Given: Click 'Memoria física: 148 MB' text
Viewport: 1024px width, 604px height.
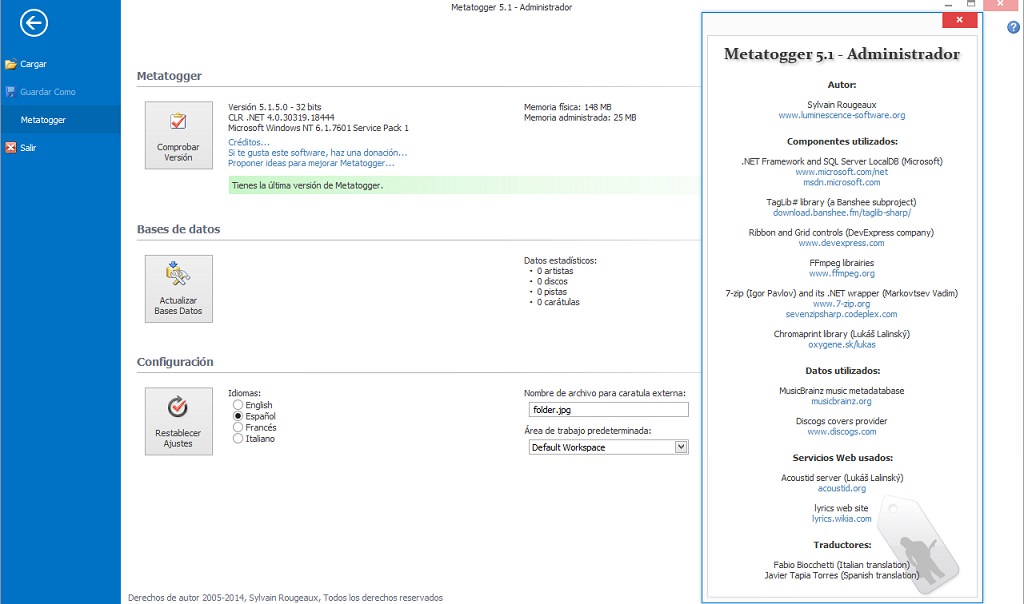Looking at the screenshot, I should click(x=568, y=106).
